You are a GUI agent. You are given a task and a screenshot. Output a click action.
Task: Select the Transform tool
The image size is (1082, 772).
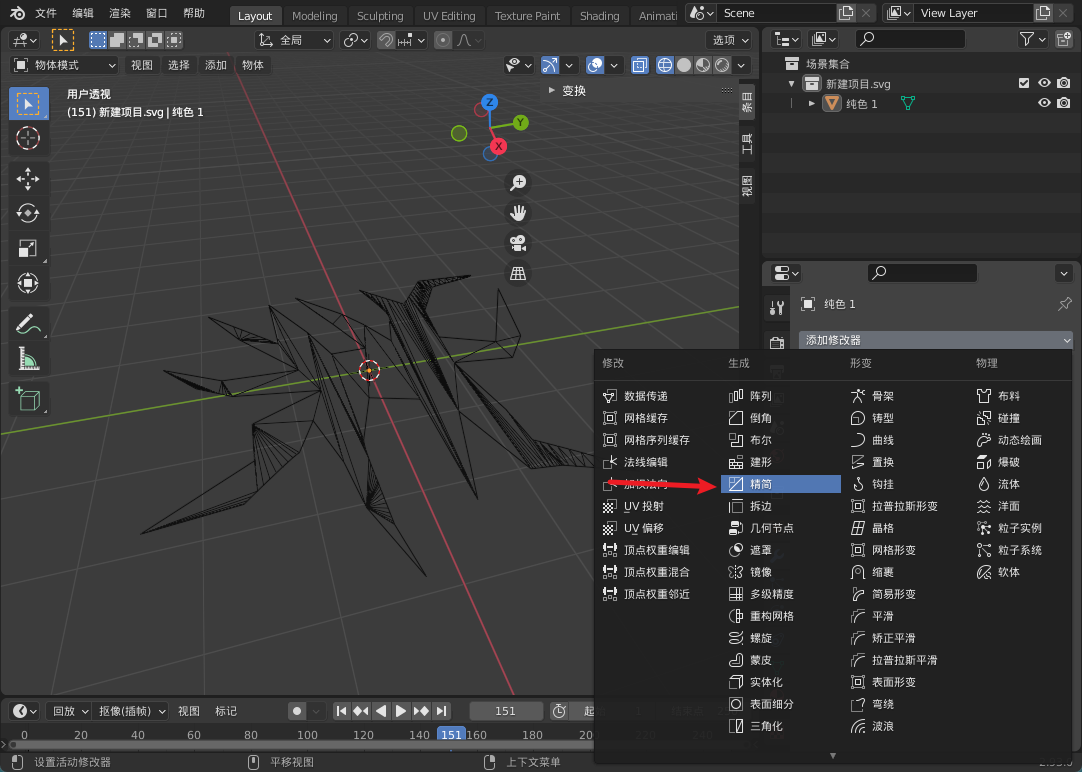pos(28,283)
